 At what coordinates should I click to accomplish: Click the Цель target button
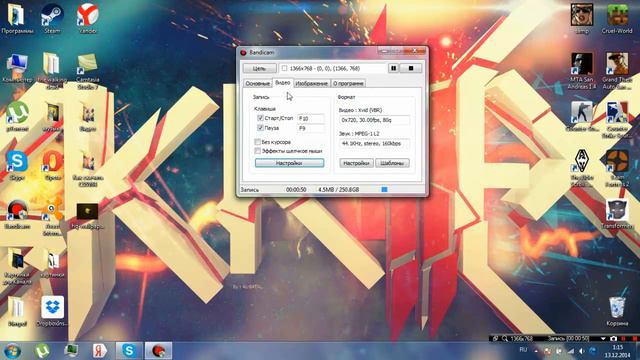pyautogui.click(x=260, y=68)
